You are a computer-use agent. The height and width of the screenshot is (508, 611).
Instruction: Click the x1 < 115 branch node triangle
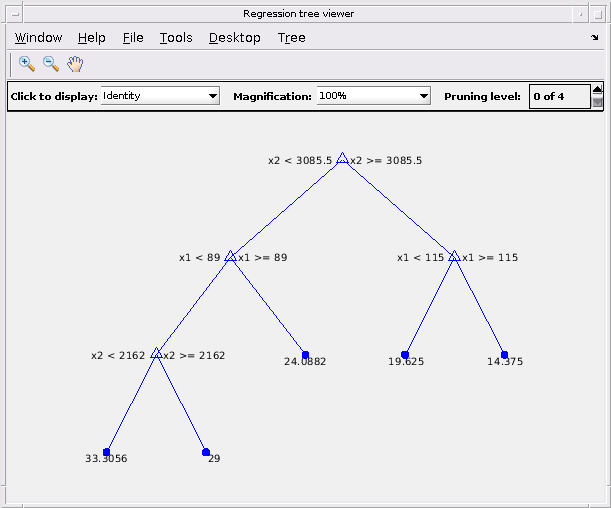point(454,256)
